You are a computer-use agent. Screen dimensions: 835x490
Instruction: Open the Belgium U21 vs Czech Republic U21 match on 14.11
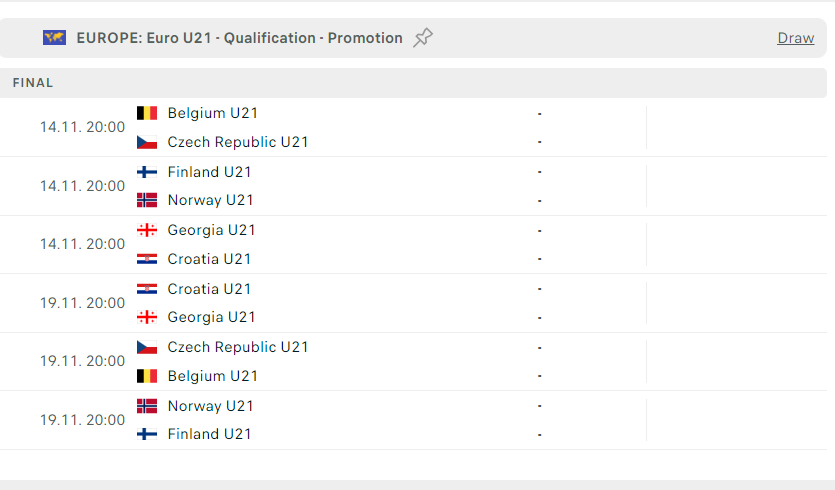[413, 127]
